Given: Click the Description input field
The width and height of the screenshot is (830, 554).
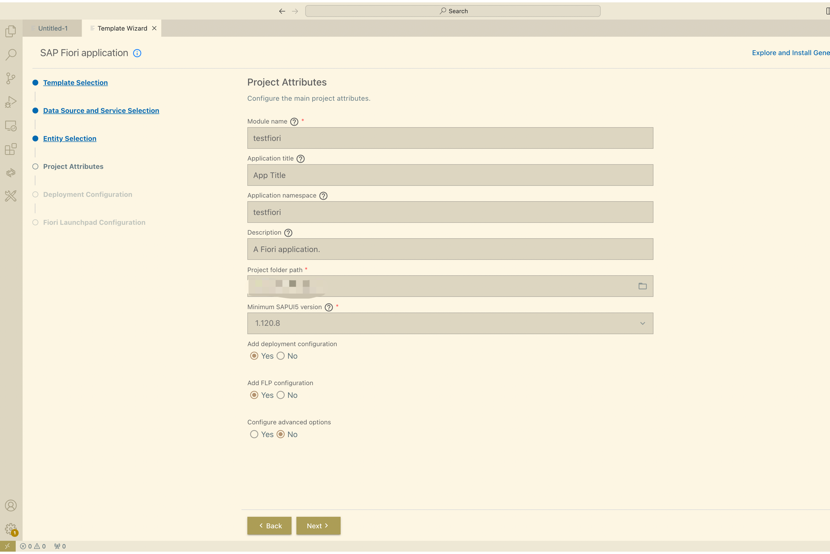Looking at the screenshot, I should [450, 249].
